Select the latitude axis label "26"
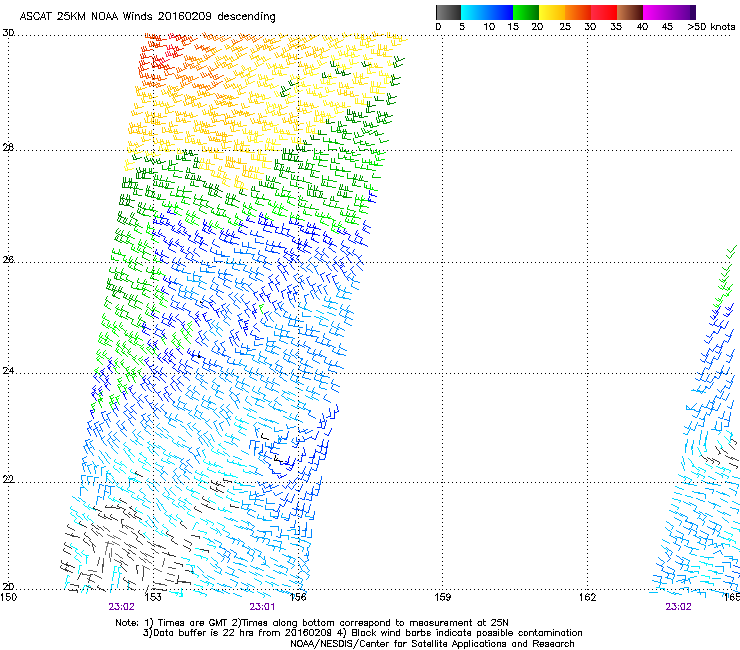Viewport: 740px width, 650px height. click(x=8, y=260)
